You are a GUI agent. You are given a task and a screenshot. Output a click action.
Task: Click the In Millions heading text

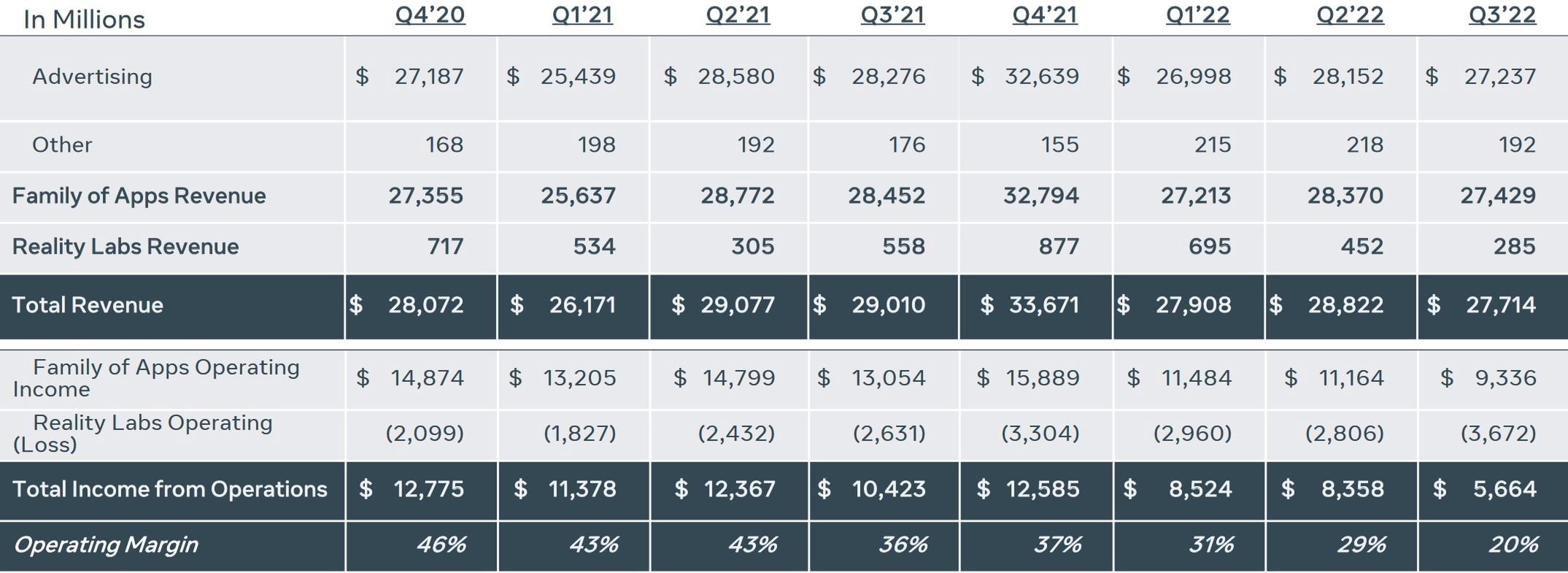point(84,20)
